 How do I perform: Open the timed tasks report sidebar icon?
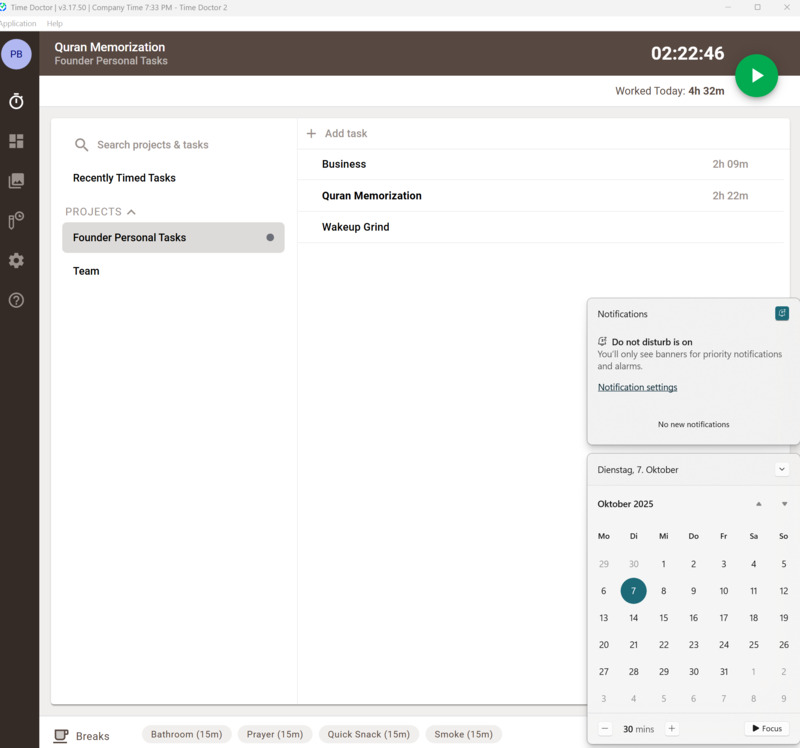(16, 221)
